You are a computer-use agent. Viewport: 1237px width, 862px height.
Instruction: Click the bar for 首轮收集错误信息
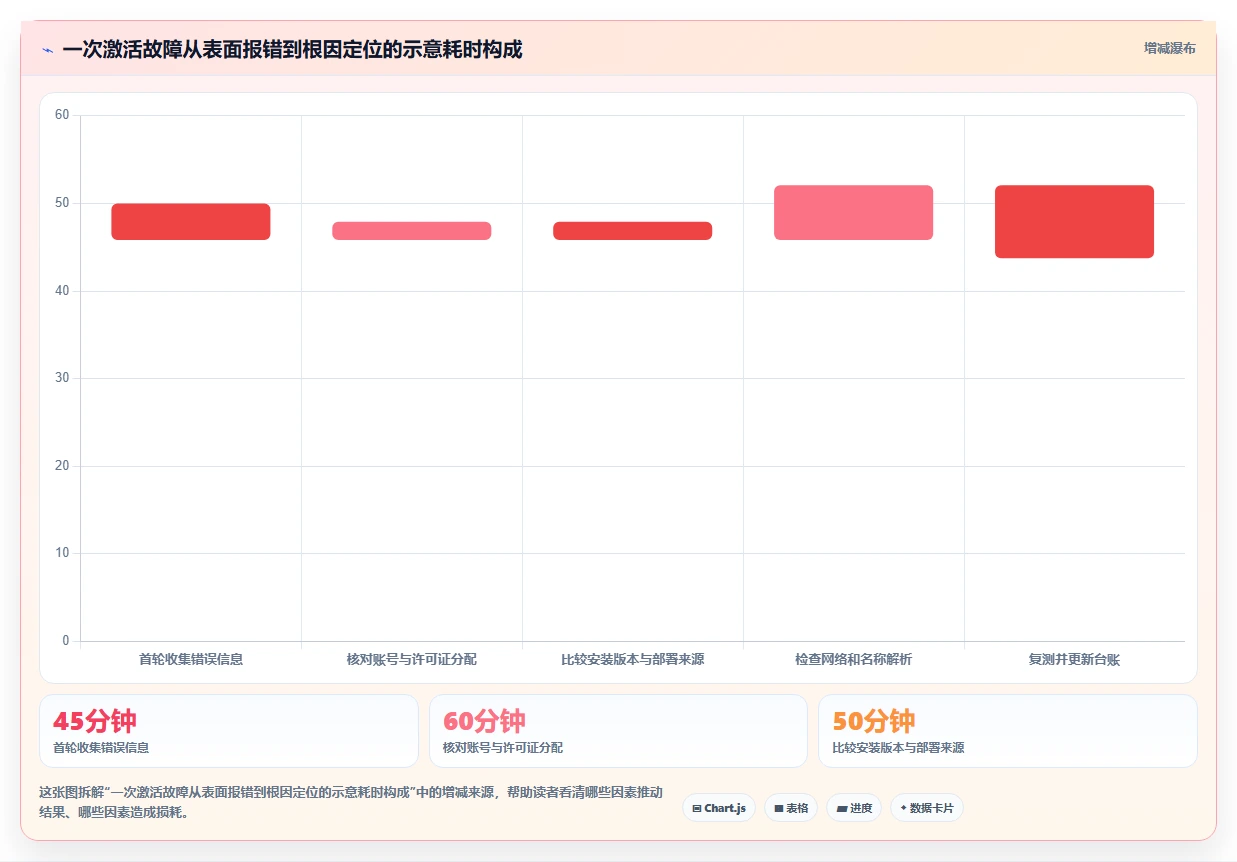point(191,222)
